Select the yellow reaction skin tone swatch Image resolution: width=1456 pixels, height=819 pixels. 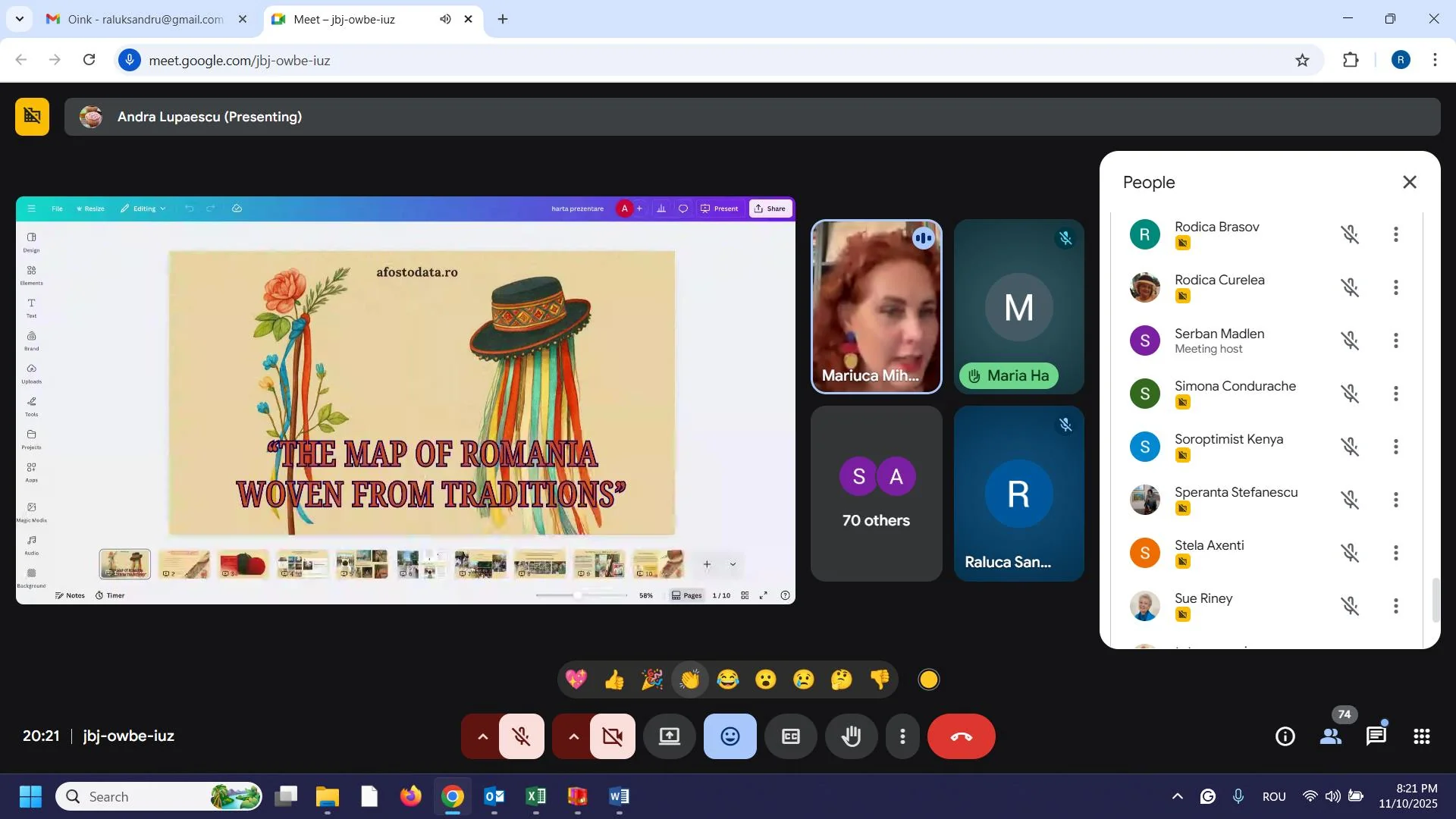click(929, 679)
